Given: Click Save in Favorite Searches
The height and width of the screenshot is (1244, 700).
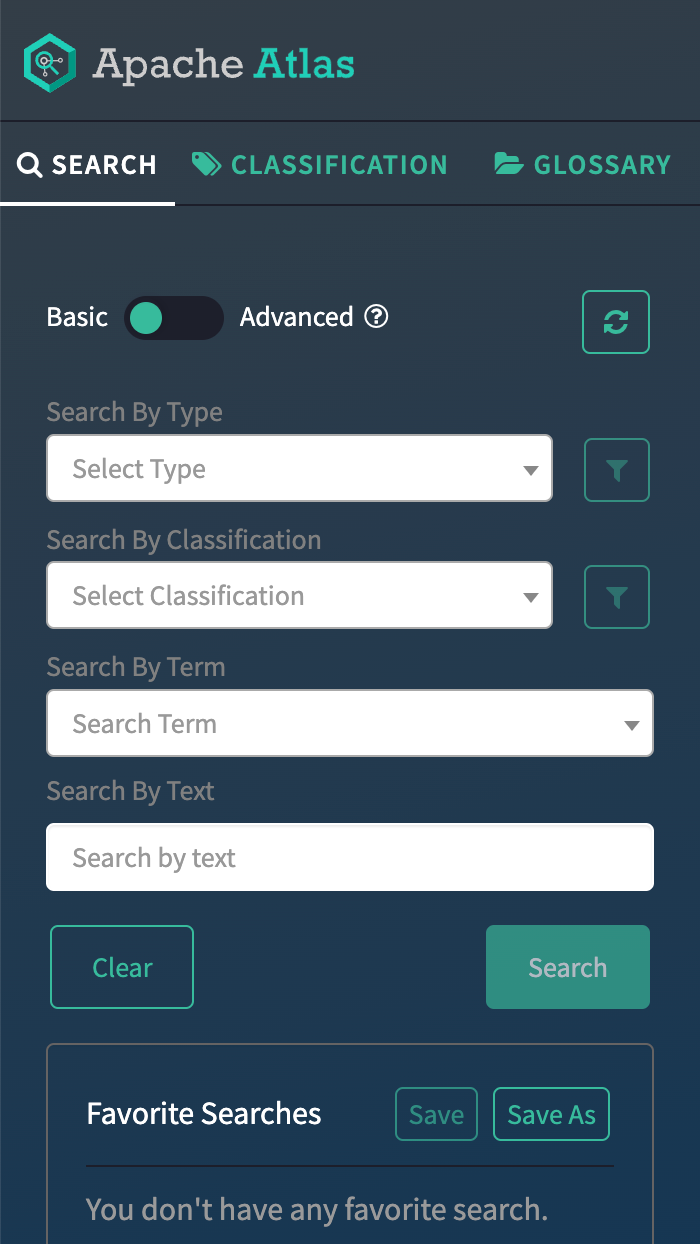Looking at the screenshot, I should coord(436,1115).
